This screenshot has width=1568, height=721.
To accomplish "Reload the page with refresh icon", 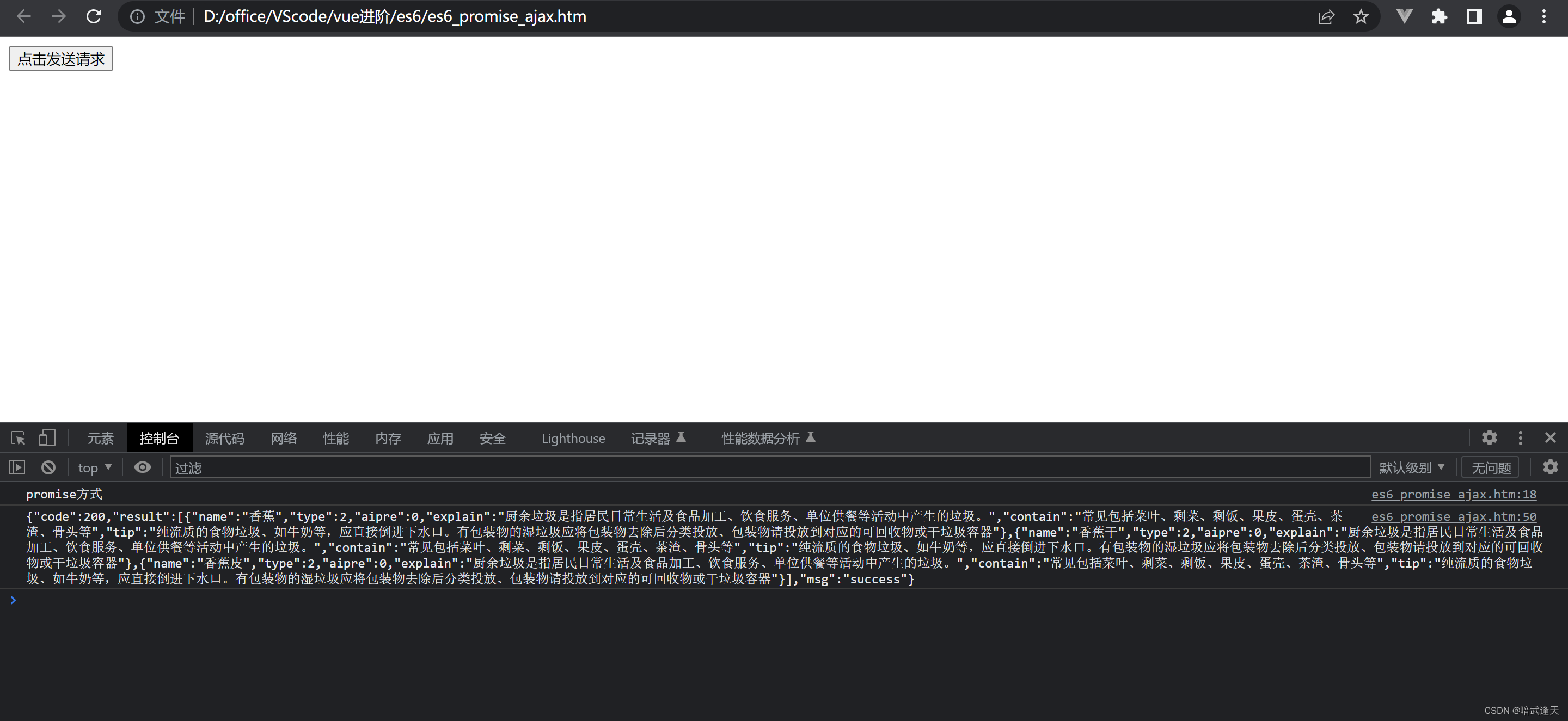I will (94, 16).
